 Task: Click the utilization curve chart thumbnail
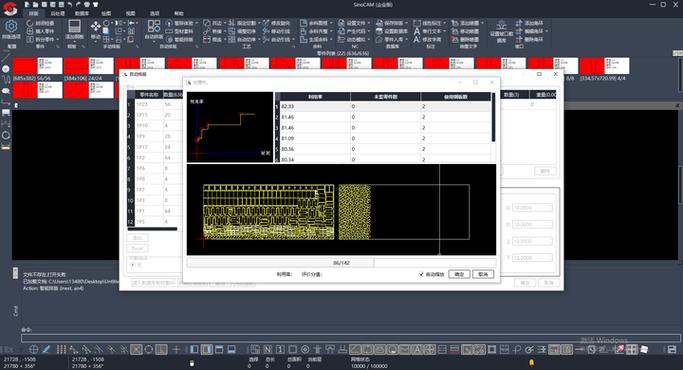(230, 127)
